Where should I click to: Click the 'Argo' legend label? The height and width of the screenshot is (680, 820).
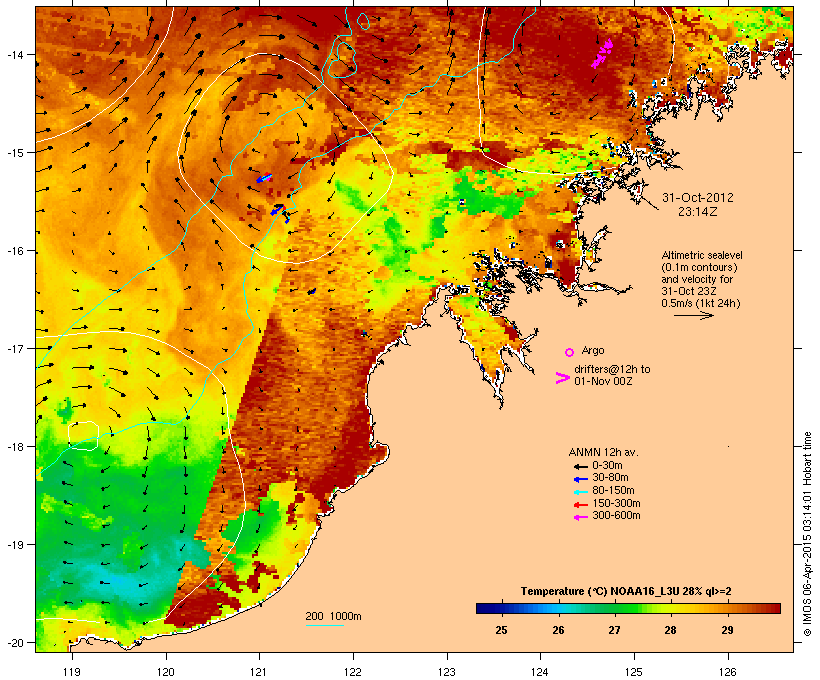click(x=593, y=350)
